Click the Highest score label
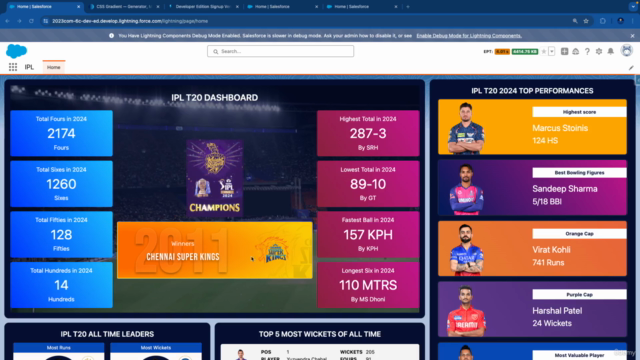 pyautogui.click(x=579, y=112)
